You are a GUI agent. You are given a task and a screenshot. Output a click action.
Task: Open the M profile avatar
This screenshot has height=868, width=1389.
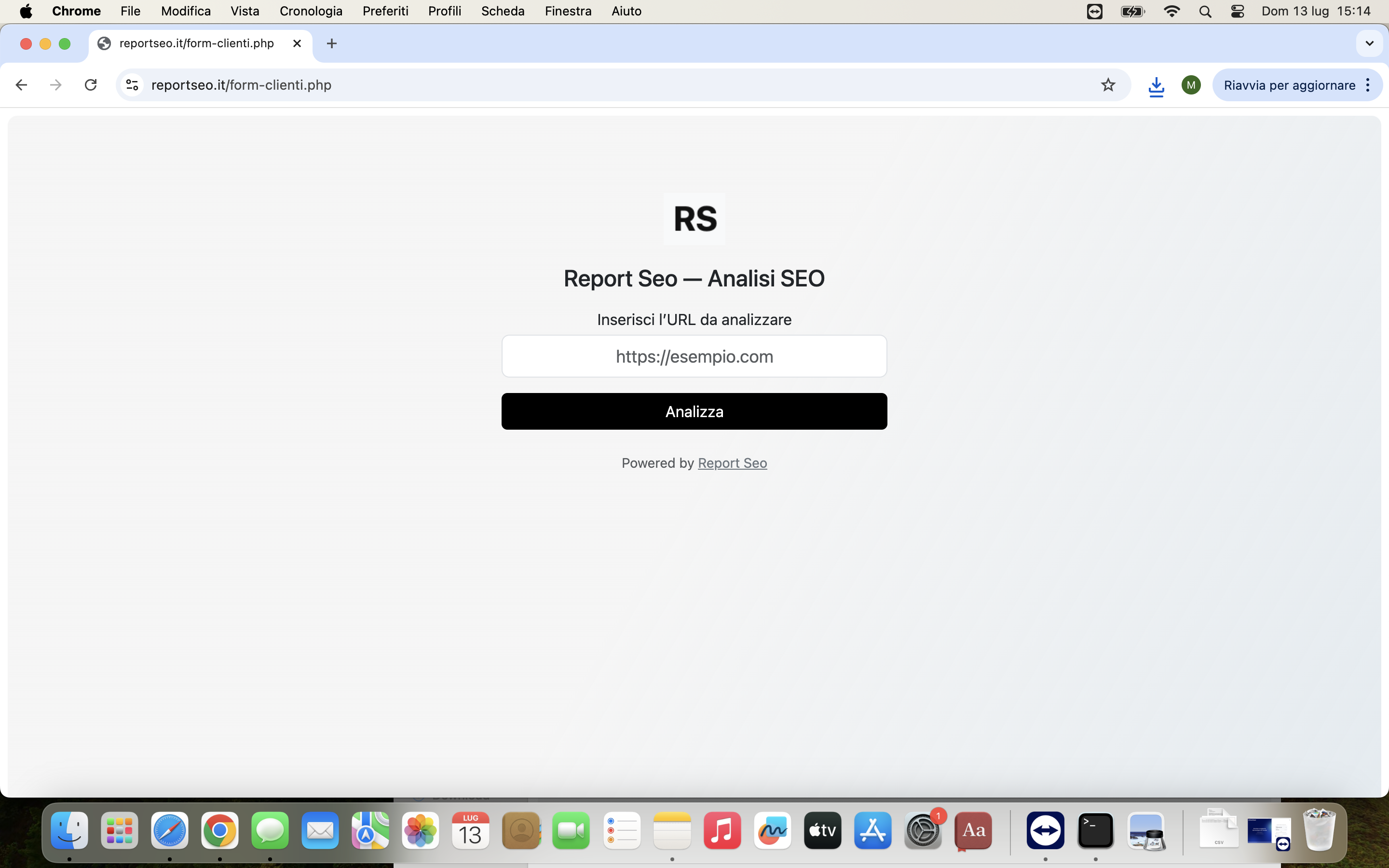click(1191, 85)
